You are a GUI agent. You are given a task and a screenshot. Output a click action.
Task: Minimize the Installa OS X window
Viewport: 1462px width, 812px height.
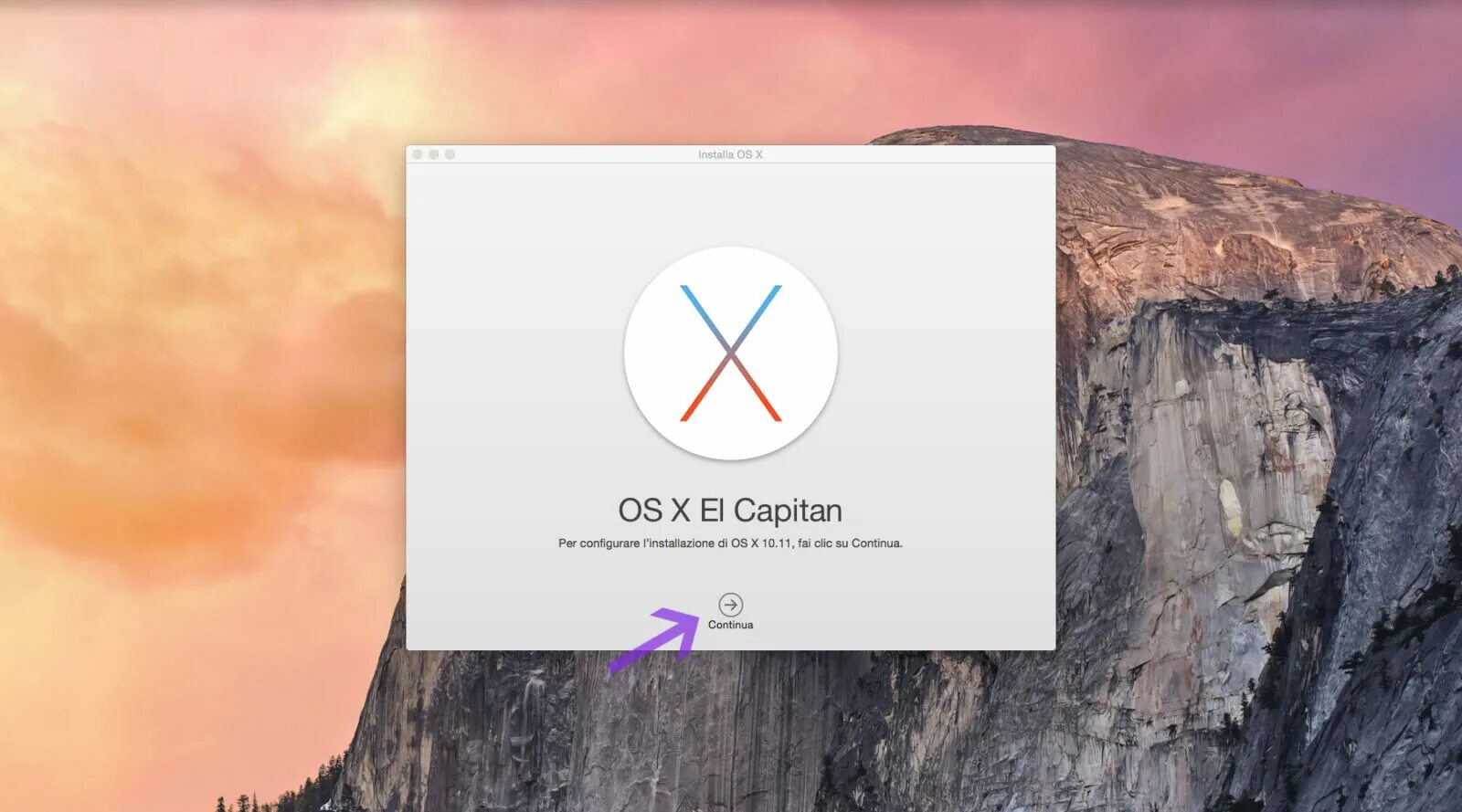pos(434,154)
